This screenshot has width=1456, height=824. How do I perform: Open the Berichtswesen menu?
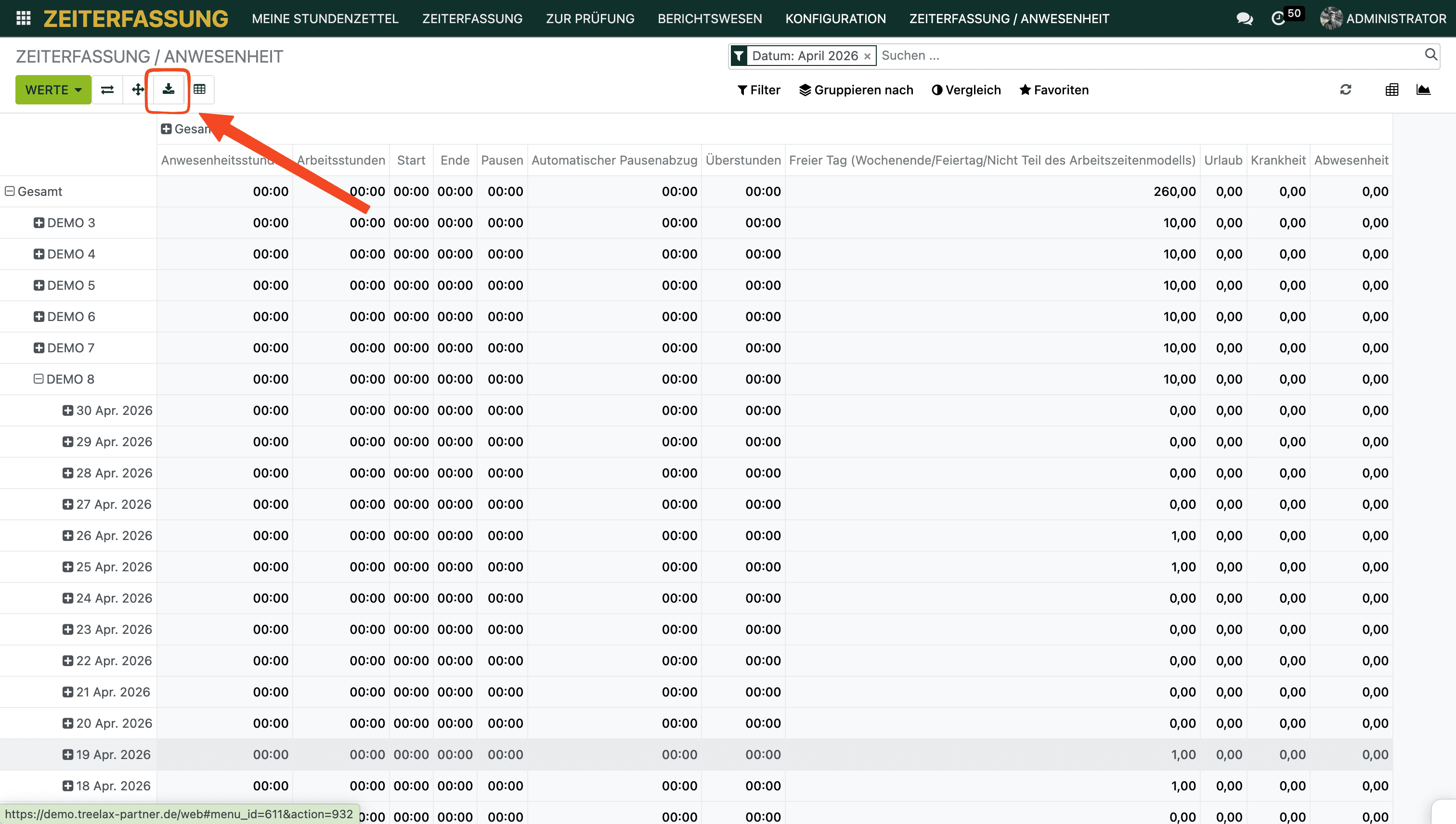[709, 18]
